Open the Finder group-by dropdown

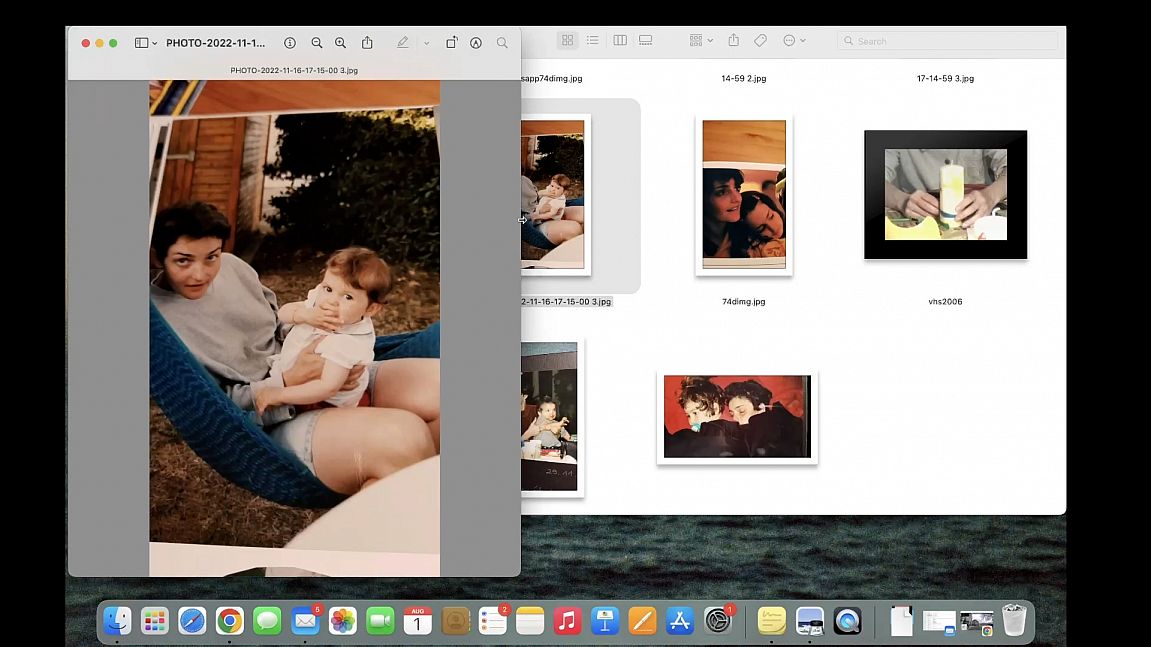click(x=701, y=41)
